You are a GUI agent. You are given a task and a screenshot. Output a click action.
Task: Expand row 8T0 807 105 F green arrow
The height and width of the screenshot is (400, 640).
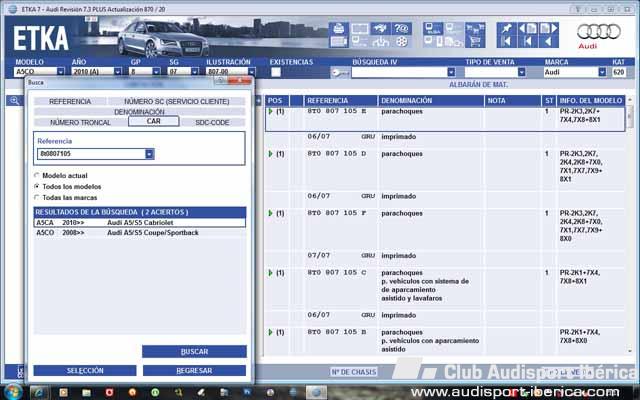tap(270, 213)
